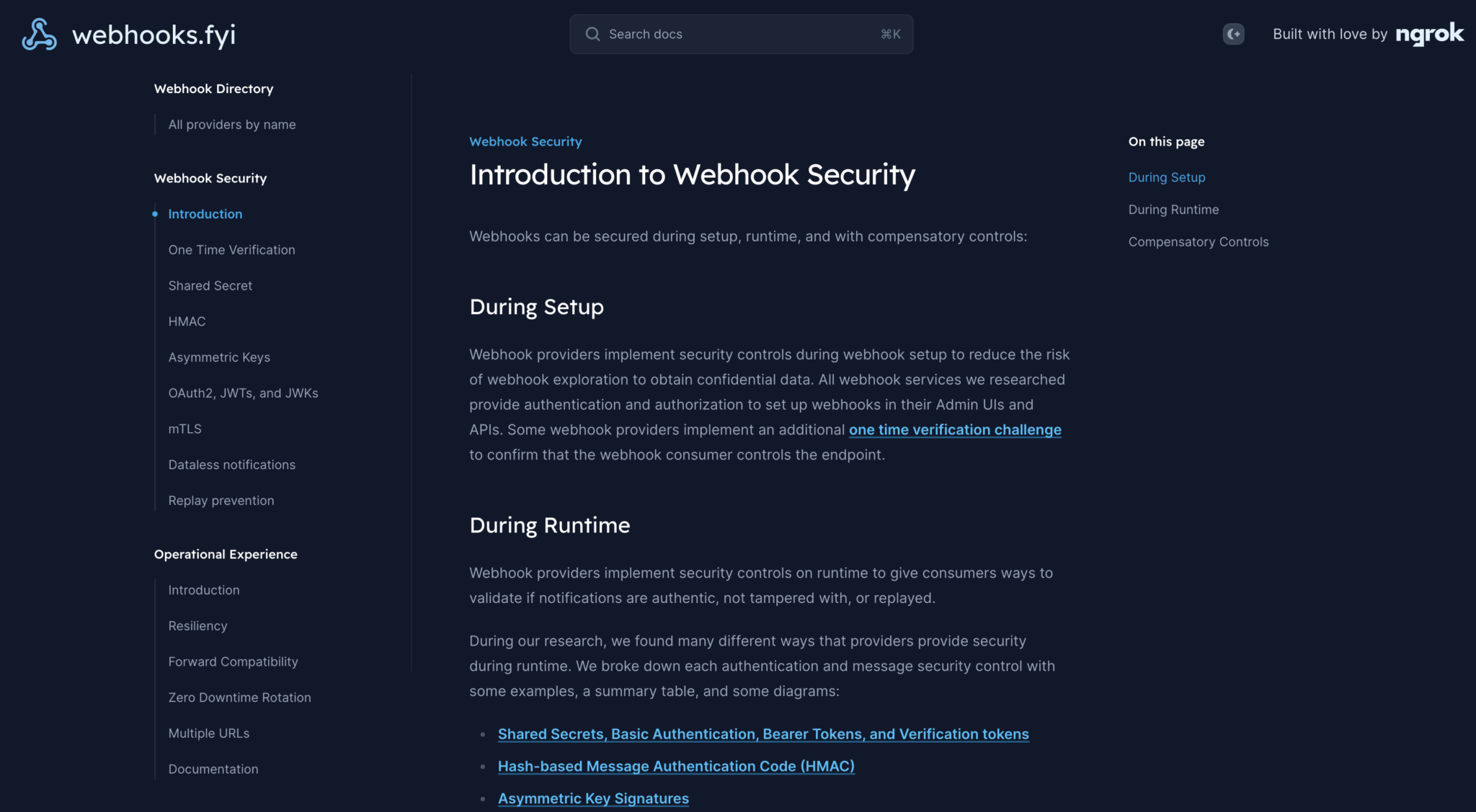Open the search docs input field

tap(741, 34)
